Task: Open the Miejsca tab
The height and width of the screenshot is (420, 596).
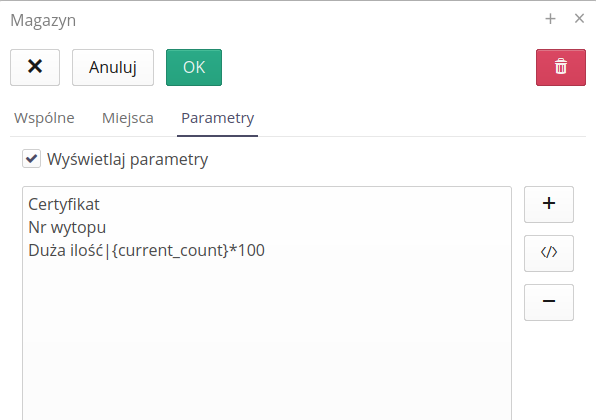Action: pos(128,118)
